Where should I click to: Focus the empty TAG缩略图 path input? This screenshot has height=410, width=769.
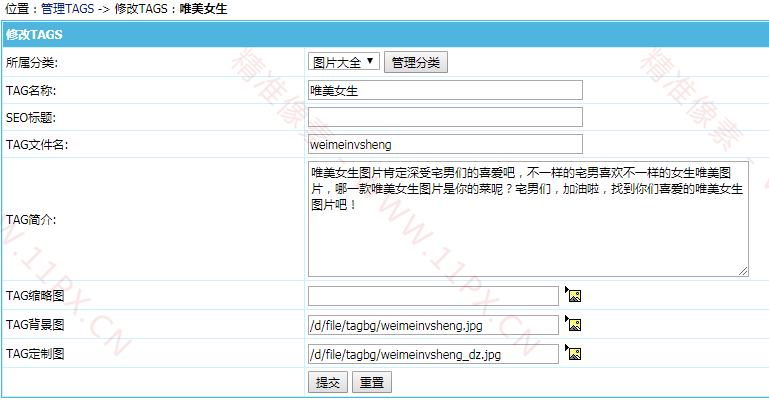coord(433,296)
